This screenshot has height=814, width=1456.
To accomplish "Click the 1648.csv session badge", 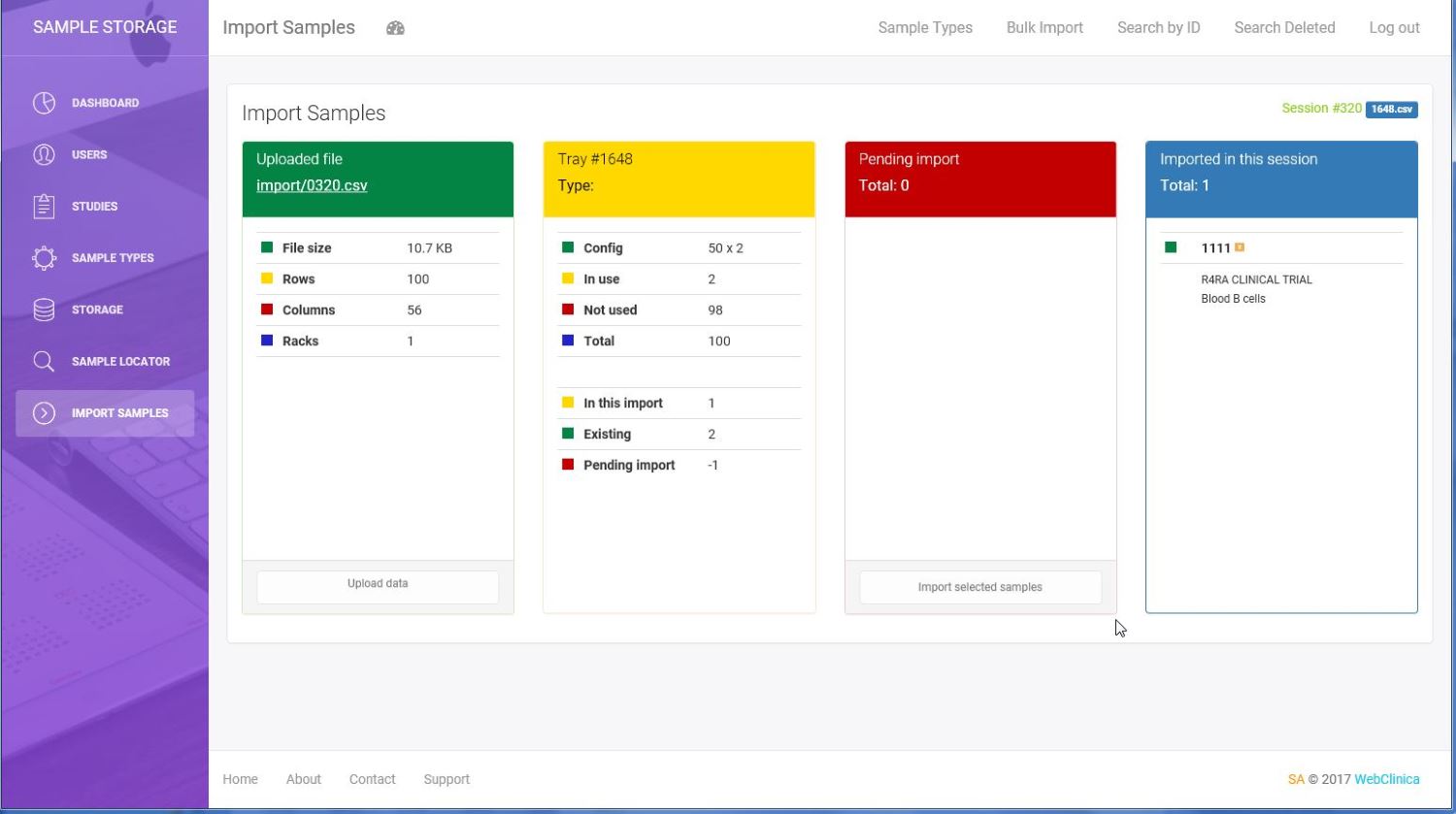I will pyautogui.click(x=1391, y=110).
